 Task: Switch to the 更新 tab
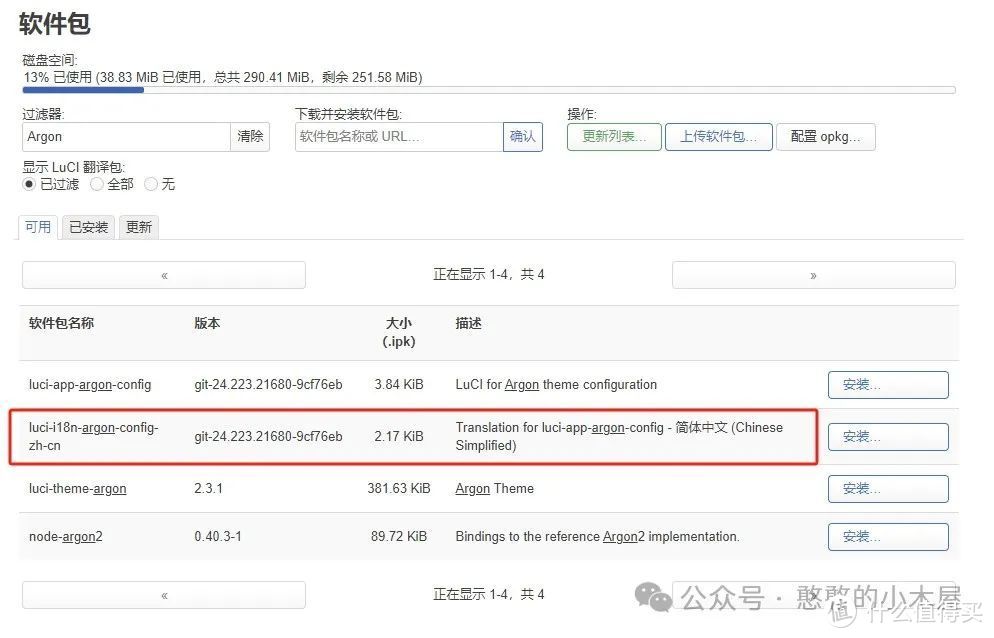[138, 227]
